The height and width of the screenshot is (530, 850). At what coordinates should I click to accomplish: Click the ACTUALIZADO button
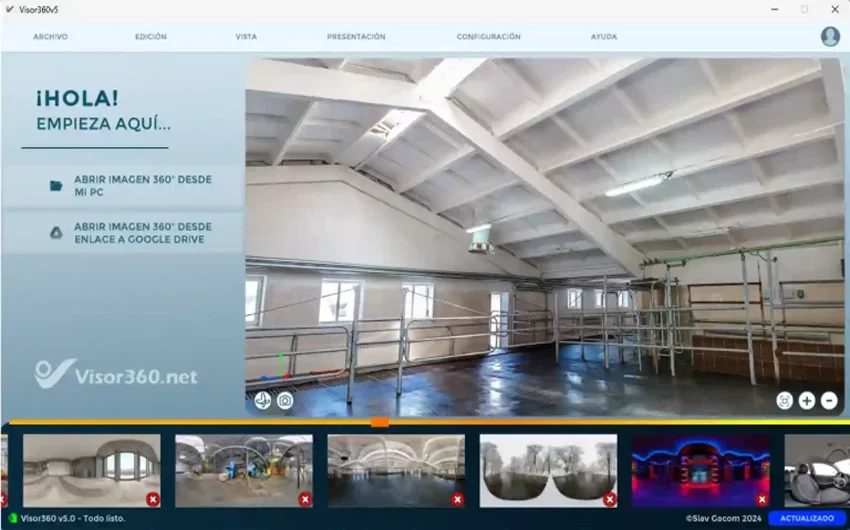[807, 519]
